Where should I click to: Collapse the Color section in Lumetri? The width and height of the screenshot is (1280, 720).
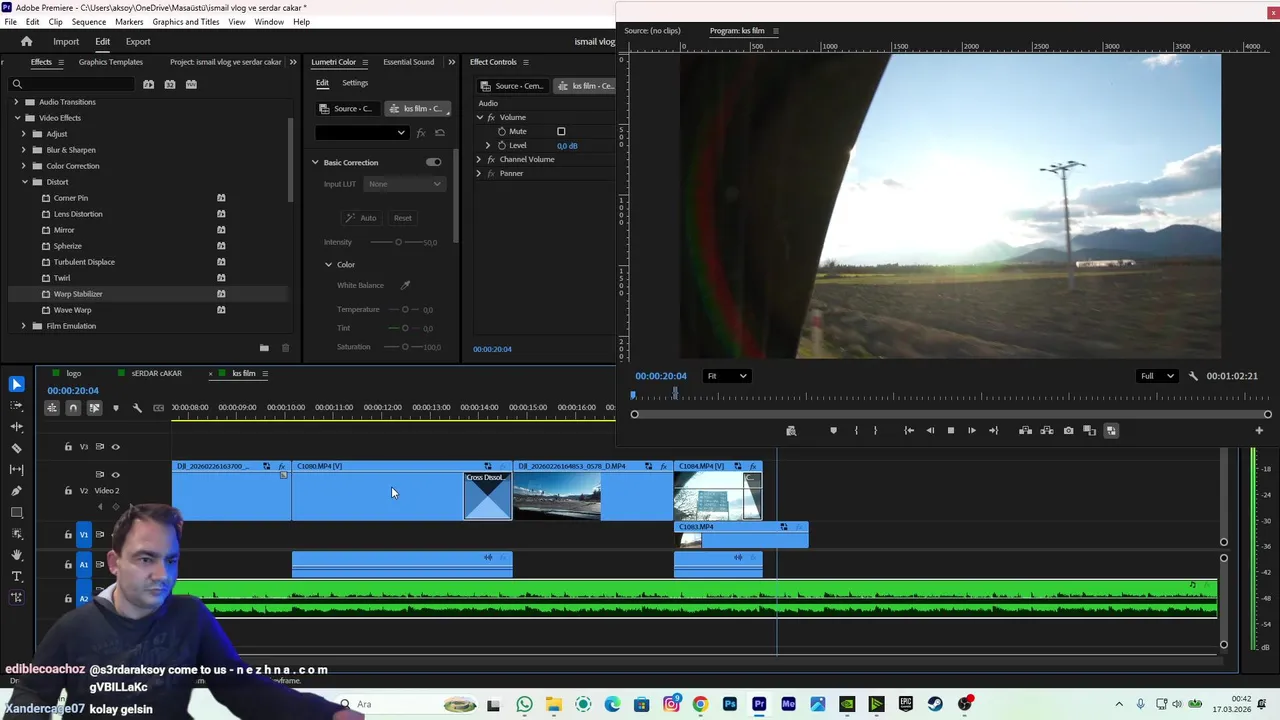click(328, 264)
